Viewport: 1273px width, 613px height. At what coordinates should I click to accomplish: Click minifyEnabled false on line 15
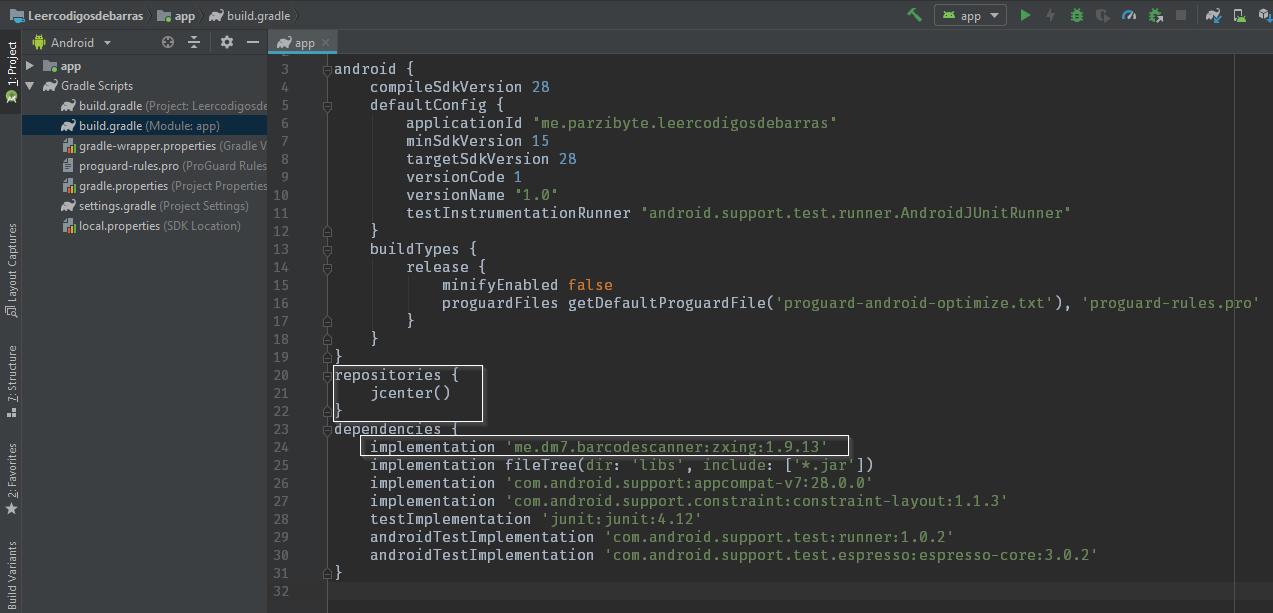pos(527,285)
